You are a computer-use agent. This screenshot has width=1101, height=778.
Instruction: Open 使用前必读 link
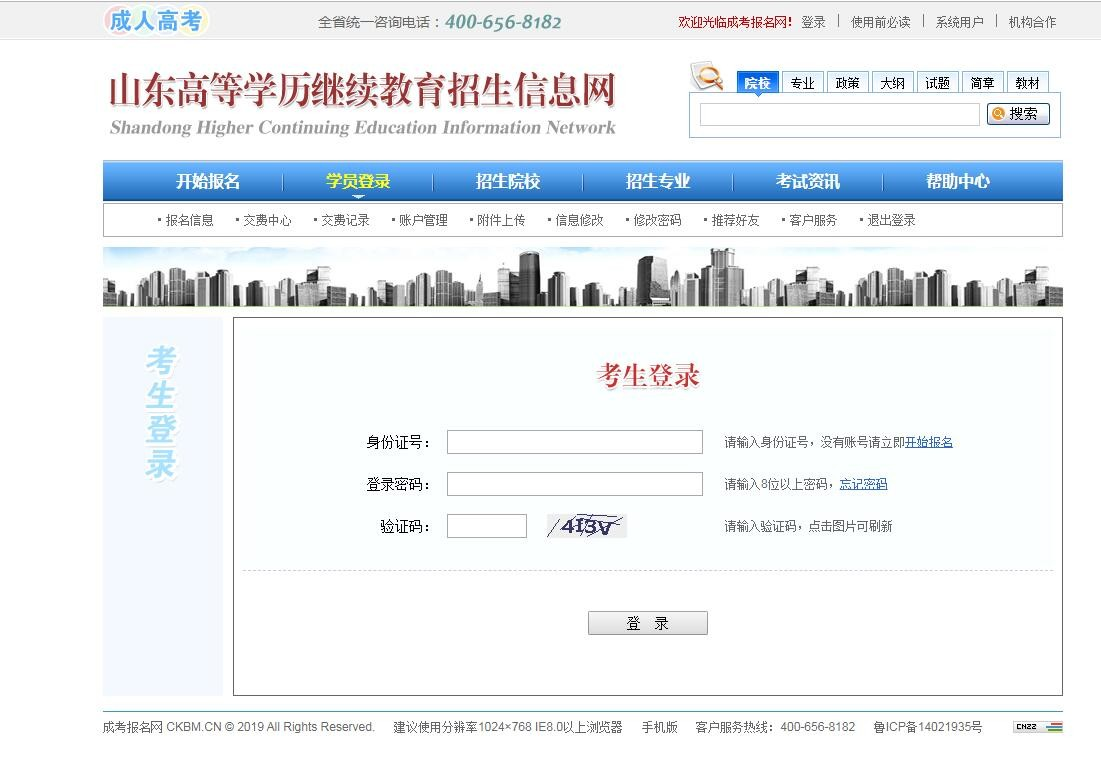click(881, 22)
